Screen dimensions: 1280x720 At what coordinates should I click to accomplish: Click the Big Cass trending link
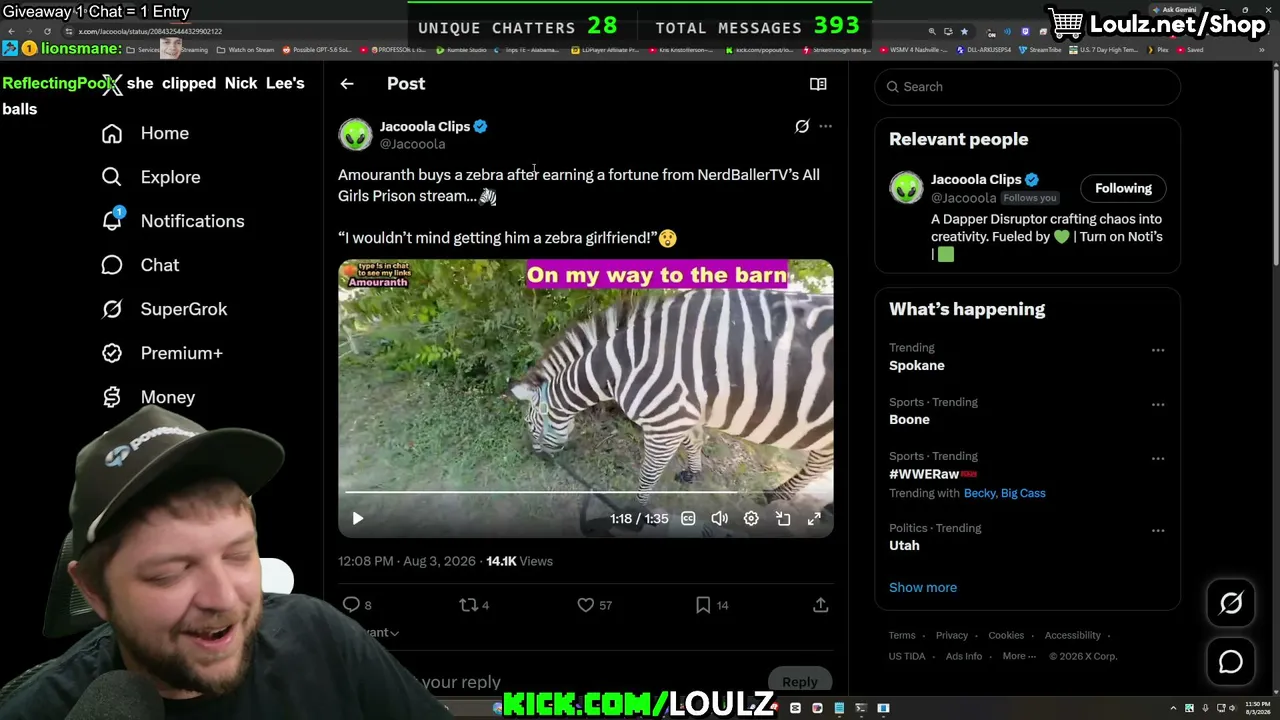[x=1023, y=493]
